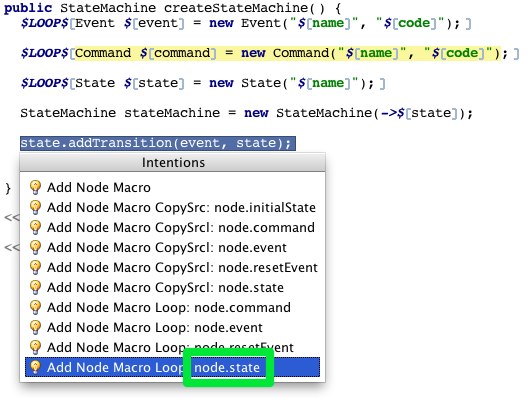The image size is (531, 398).
Task: Click lightbulb icon beside Add Node Macro
Action: (x=35, y=187)
